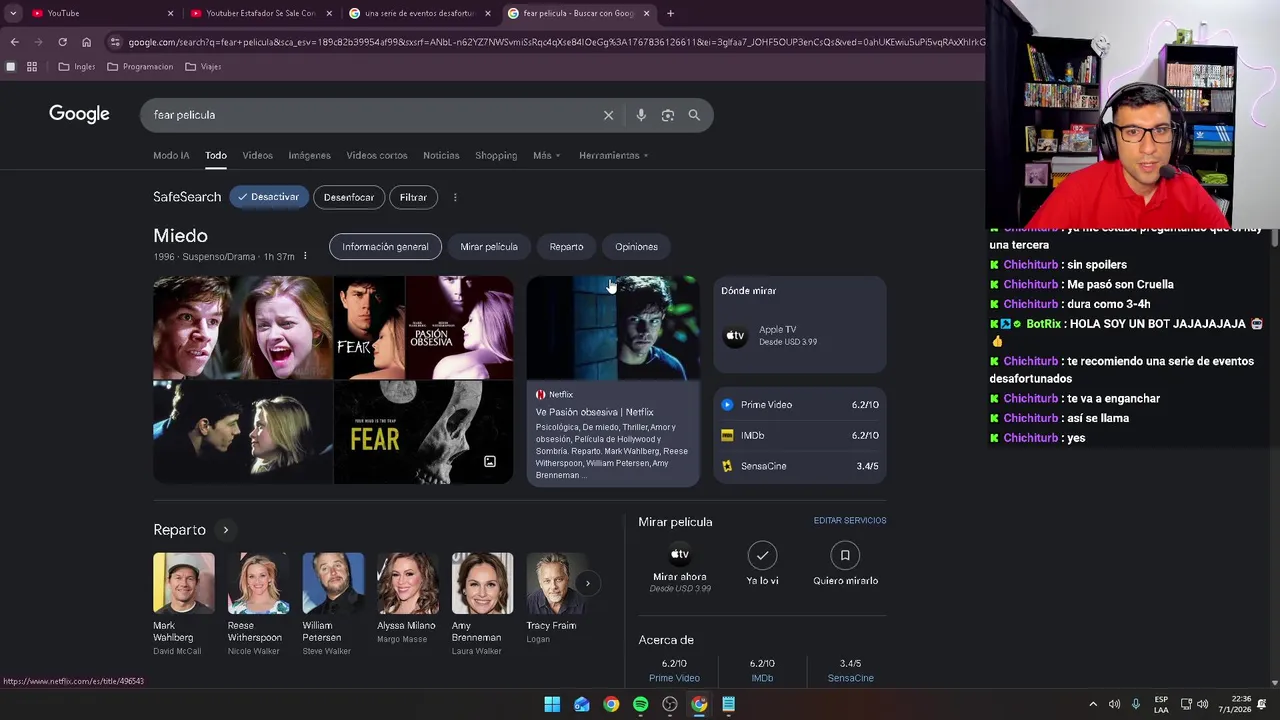Open the browser home icon

pyautogui.click(x=86, y=42)
